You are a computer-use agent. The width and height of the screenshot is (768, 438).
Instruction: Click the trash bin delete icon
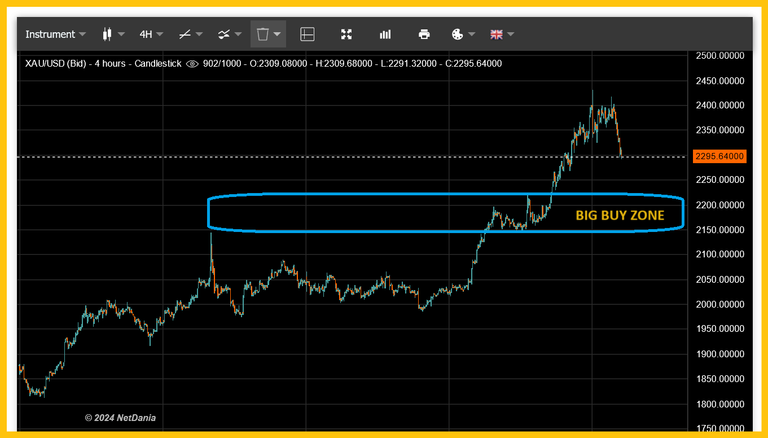coord(263,34)
